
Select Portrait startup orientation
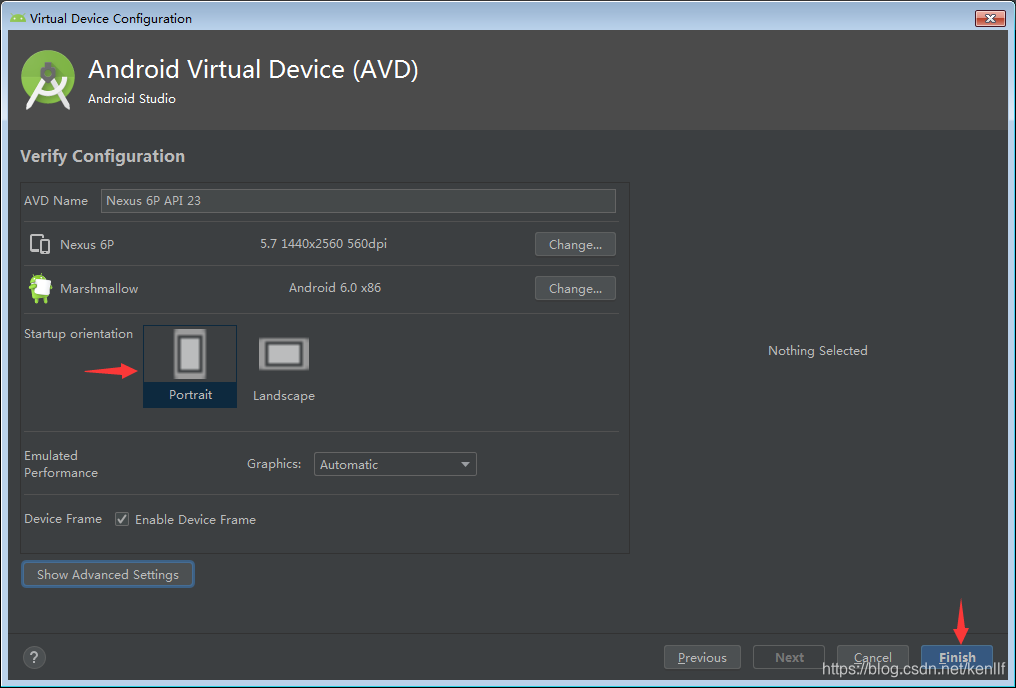tap(190, 366)
